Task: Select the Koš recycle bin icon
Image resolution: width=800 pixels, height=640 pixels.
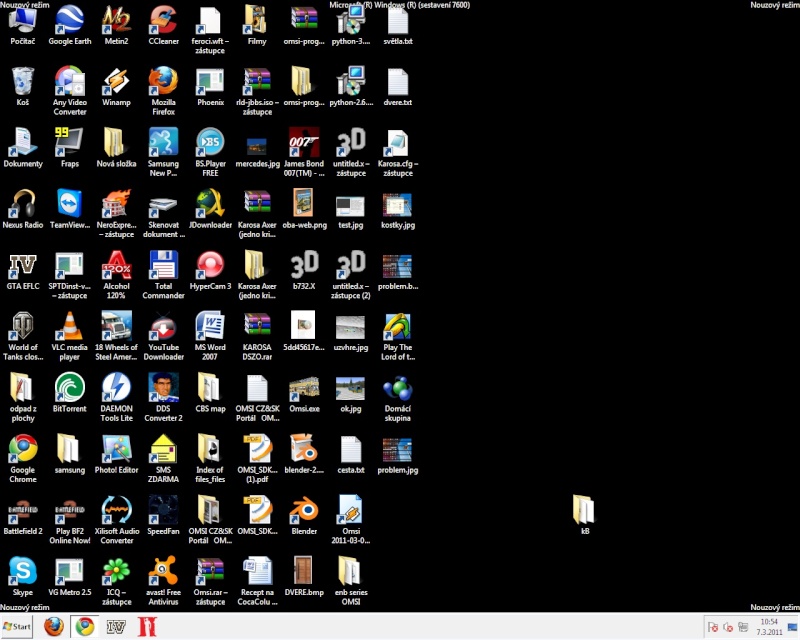Action: tap(22, 87)
